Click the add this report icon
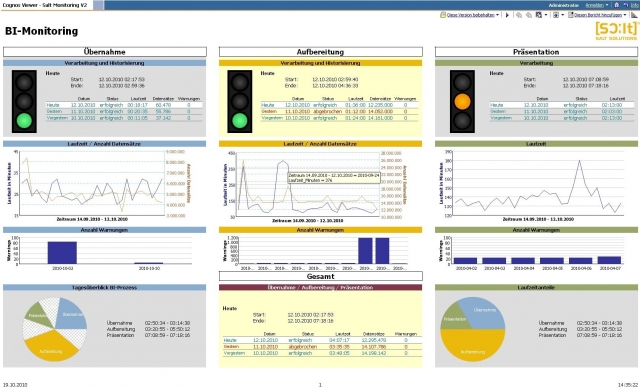This screenshot has width=640, height=388. point(571,15)
